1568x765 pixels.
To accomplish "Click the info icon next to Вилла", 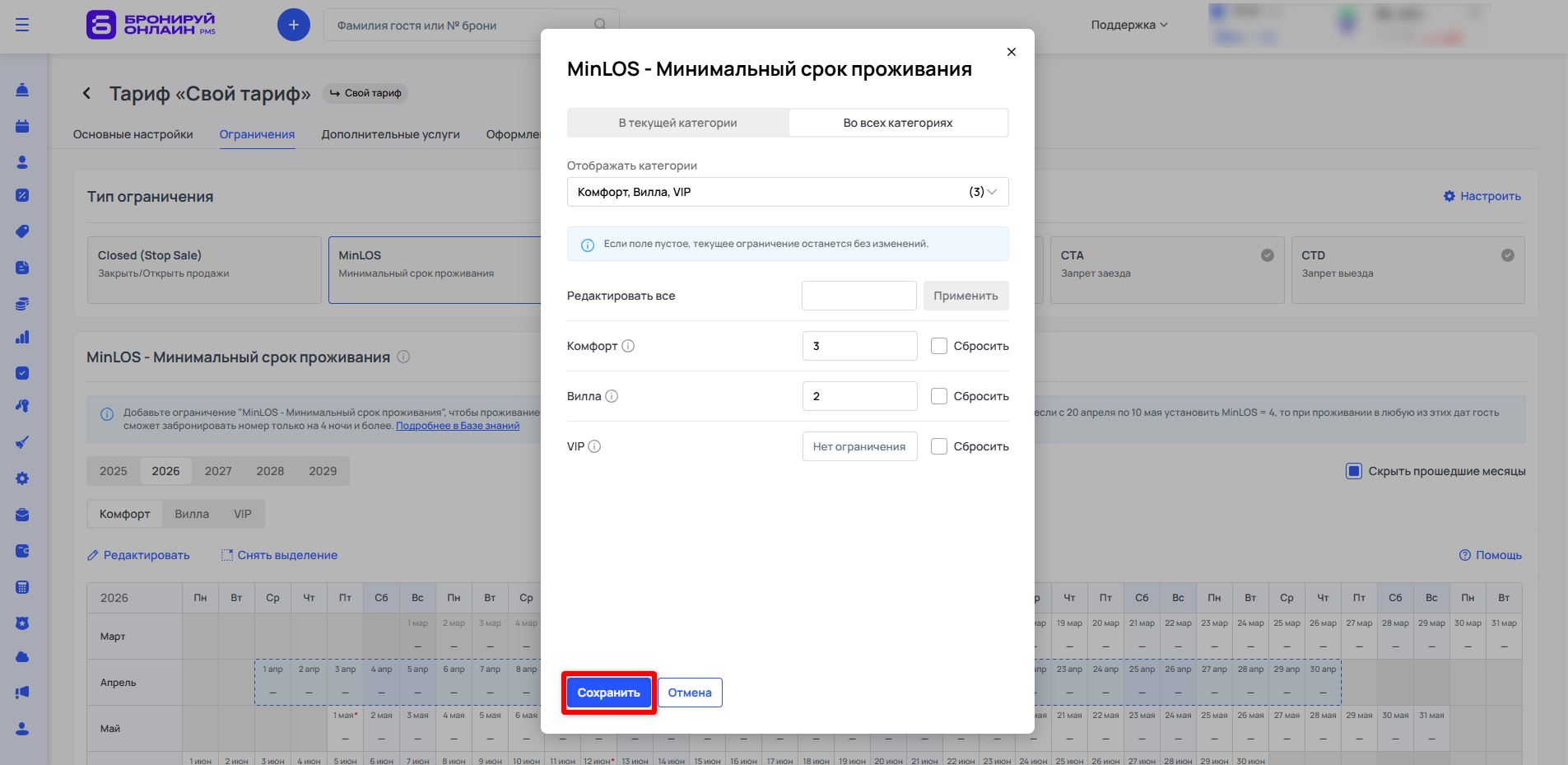I will 612,396.
